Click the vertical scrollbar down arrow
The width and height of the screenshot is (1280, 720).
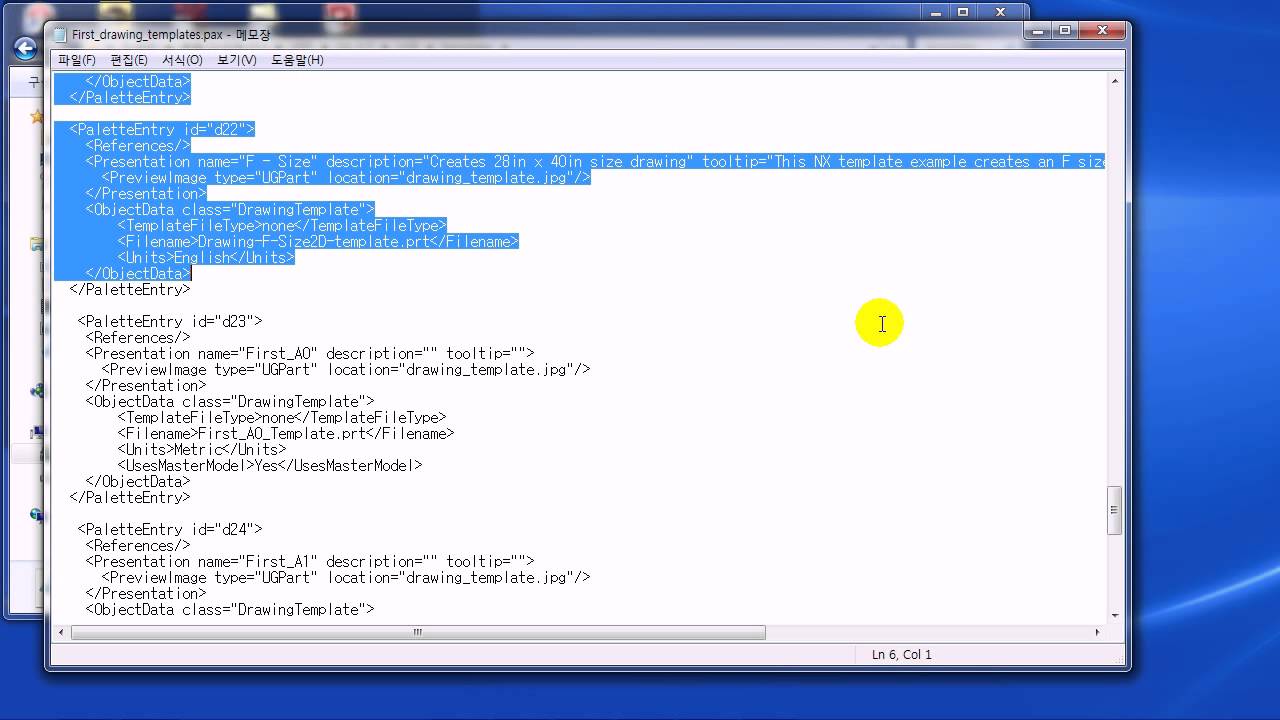(x=1115, y=615)
